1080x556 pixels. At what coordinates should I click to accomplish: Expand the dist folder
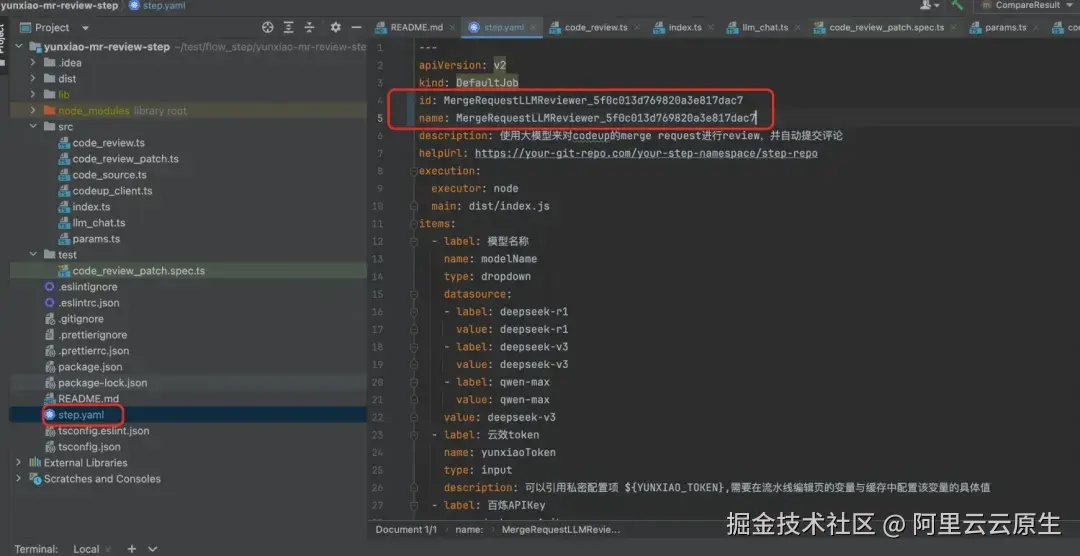32,79
